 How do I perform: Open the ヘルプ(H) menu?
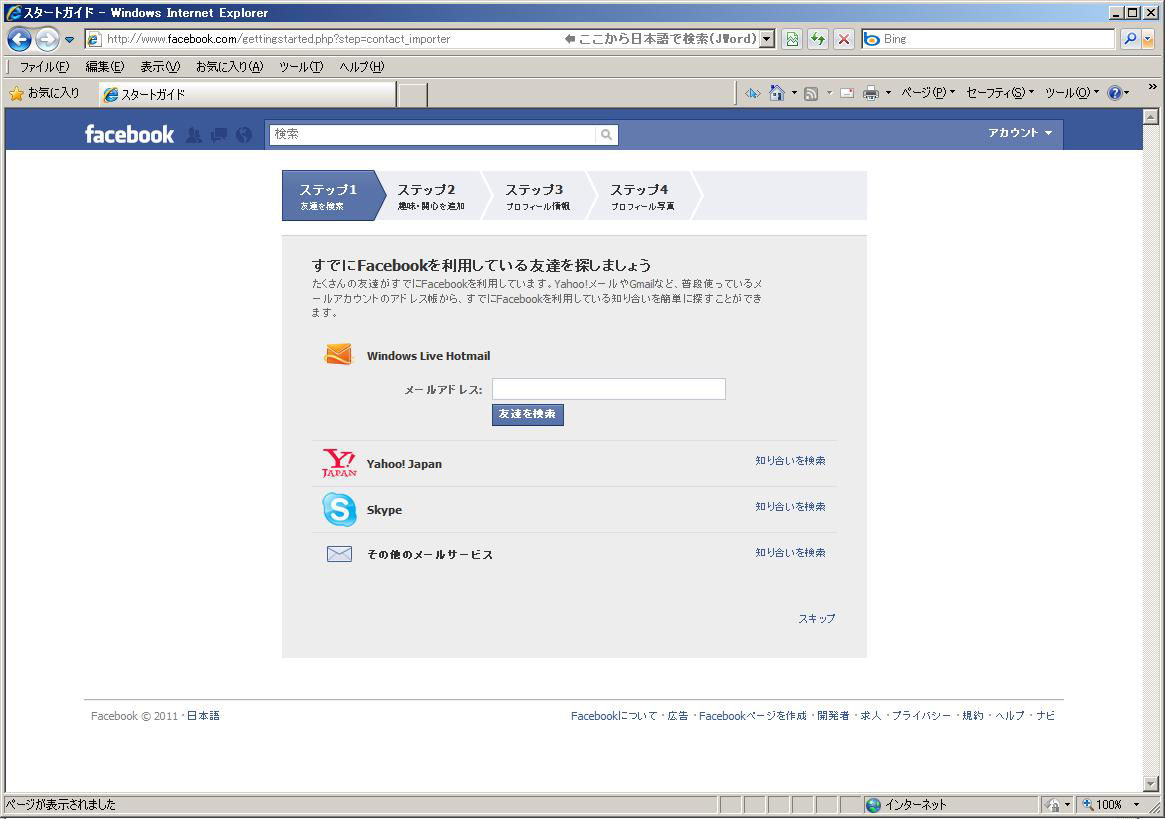click(362, 66)
